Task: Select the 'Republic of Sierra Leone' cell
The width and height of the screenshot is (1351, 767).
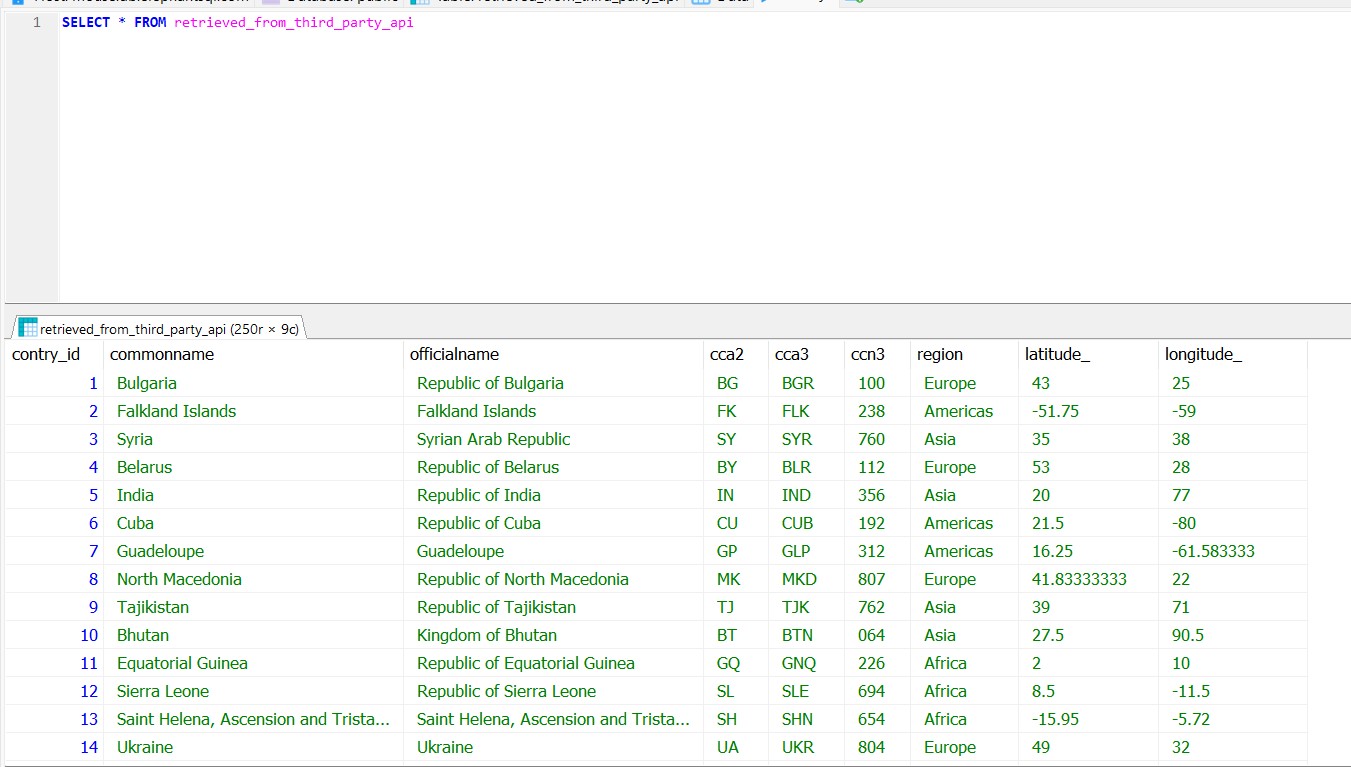Action: click(x=553, y=691)
